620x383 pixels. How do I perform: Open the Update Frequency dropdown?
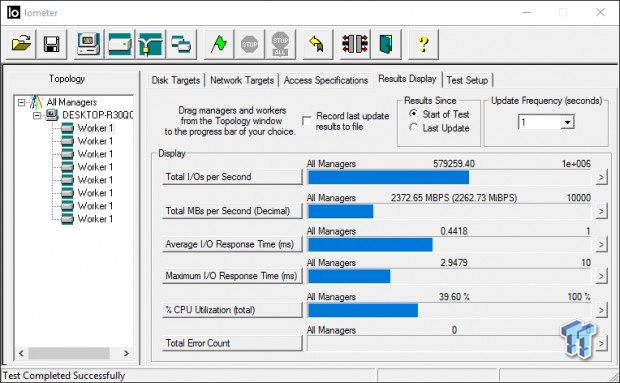point(567,122)
